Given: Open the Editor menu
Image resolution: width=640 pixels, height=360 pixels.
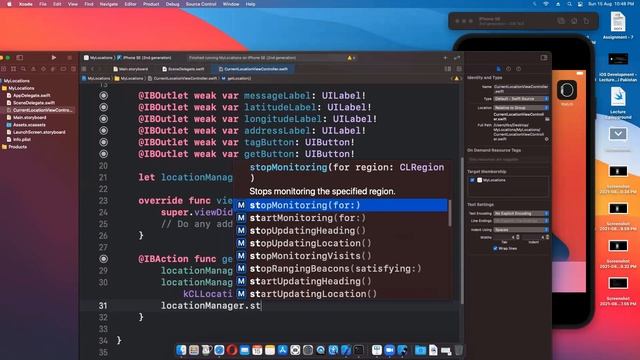Looking at the screenshot, I should [130, 4].
